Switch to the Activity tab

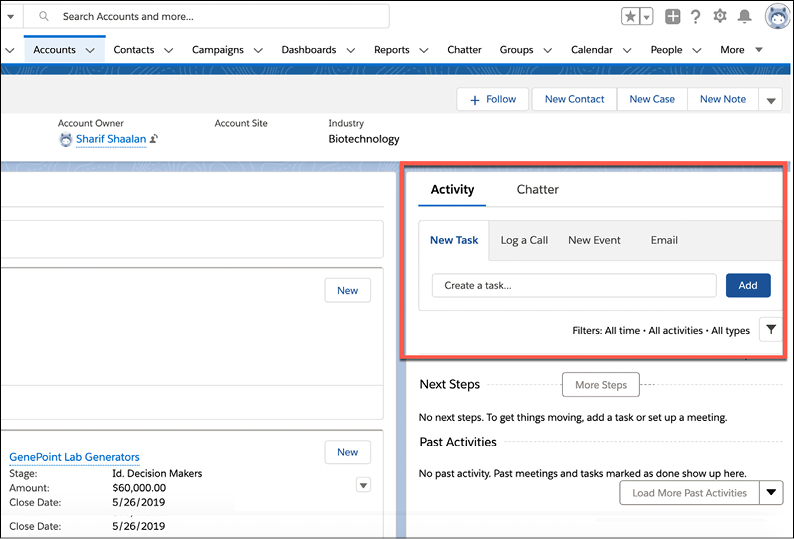(x=452, y=189)
